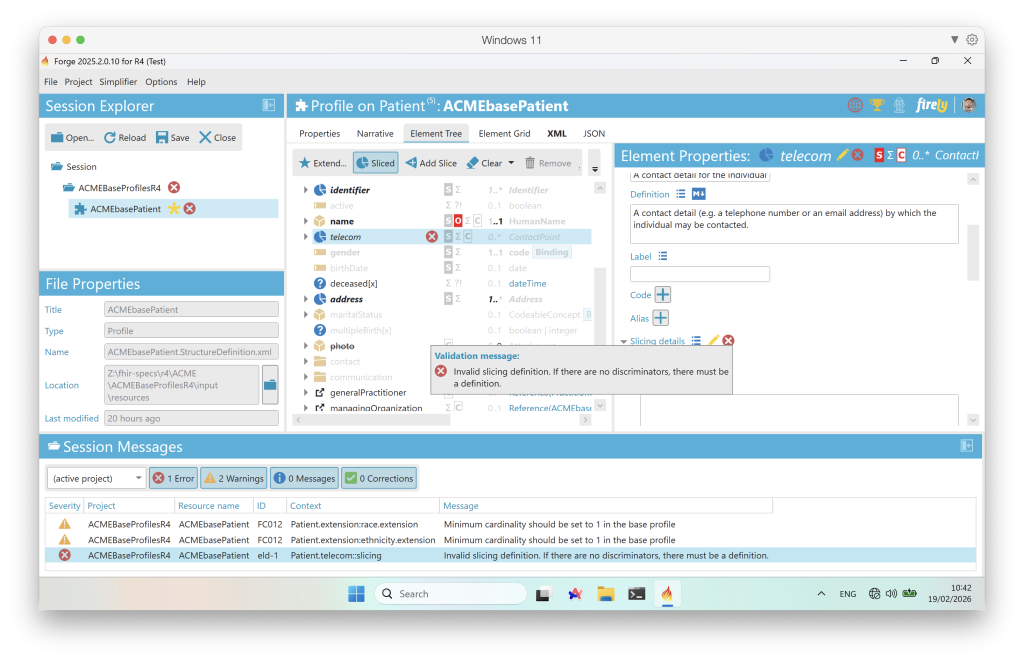Switch to the JSON tab
Image resolution: width=1024 pixels, height=662 pixels.
pos(594,133)
